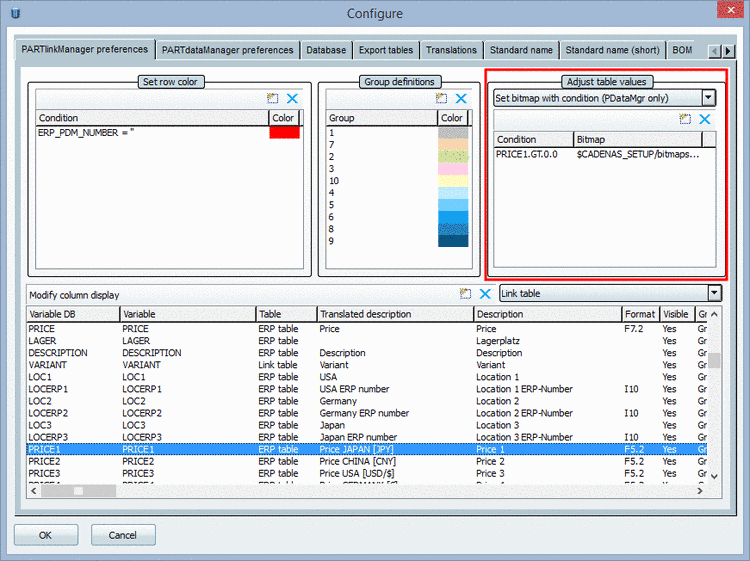Open the Export tables tab
750x561 pixels.
(386, 50)
